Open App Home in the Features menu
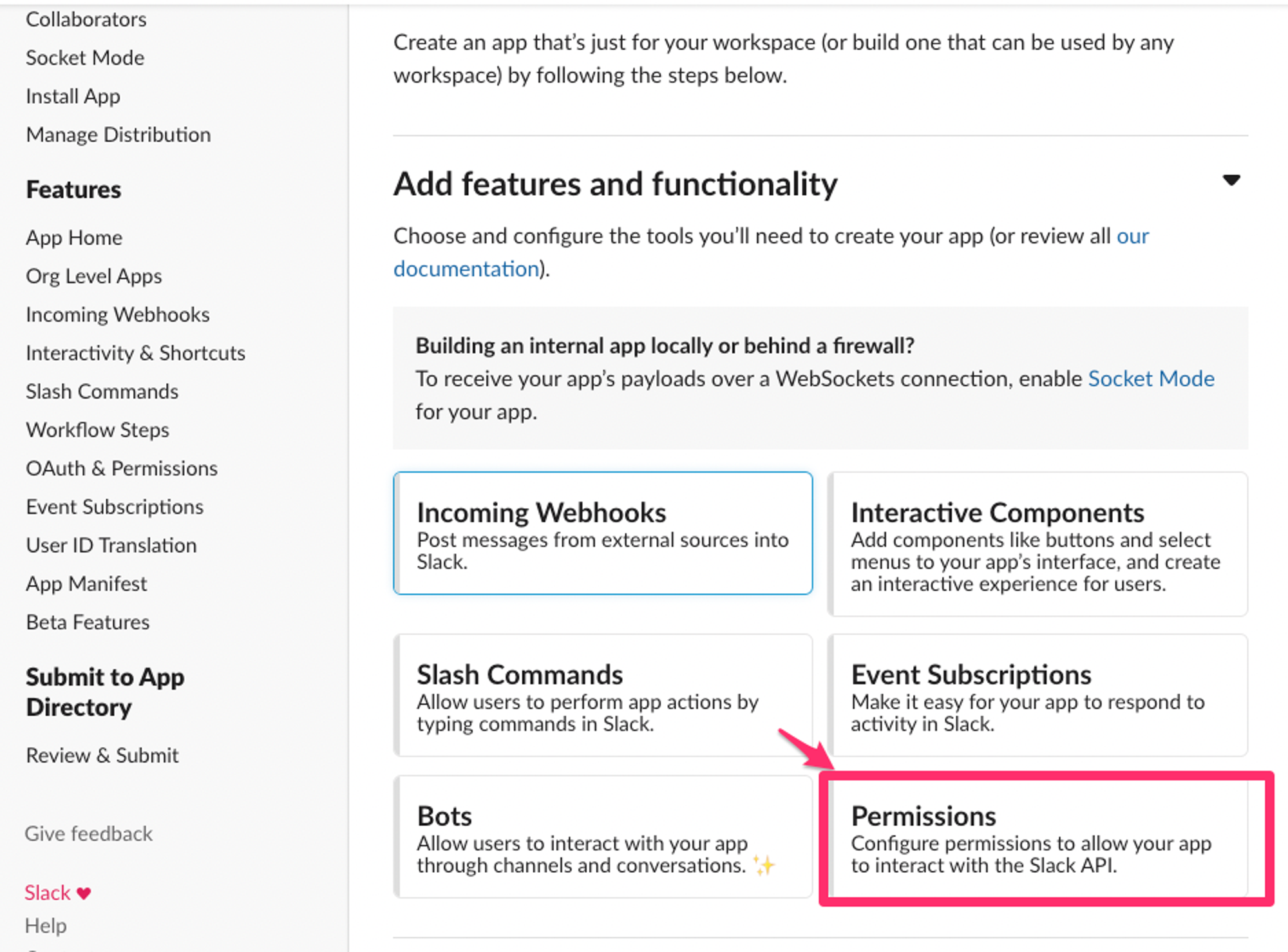The height and width of the screenshot is (952, 1288). click(x=74, y=238)
